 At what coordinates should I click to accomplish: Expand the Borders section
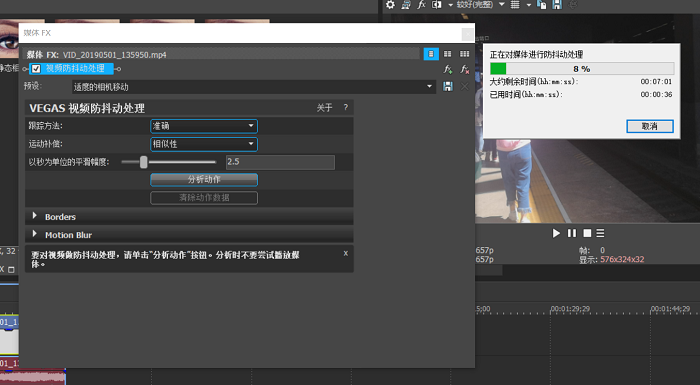[34, 216]
